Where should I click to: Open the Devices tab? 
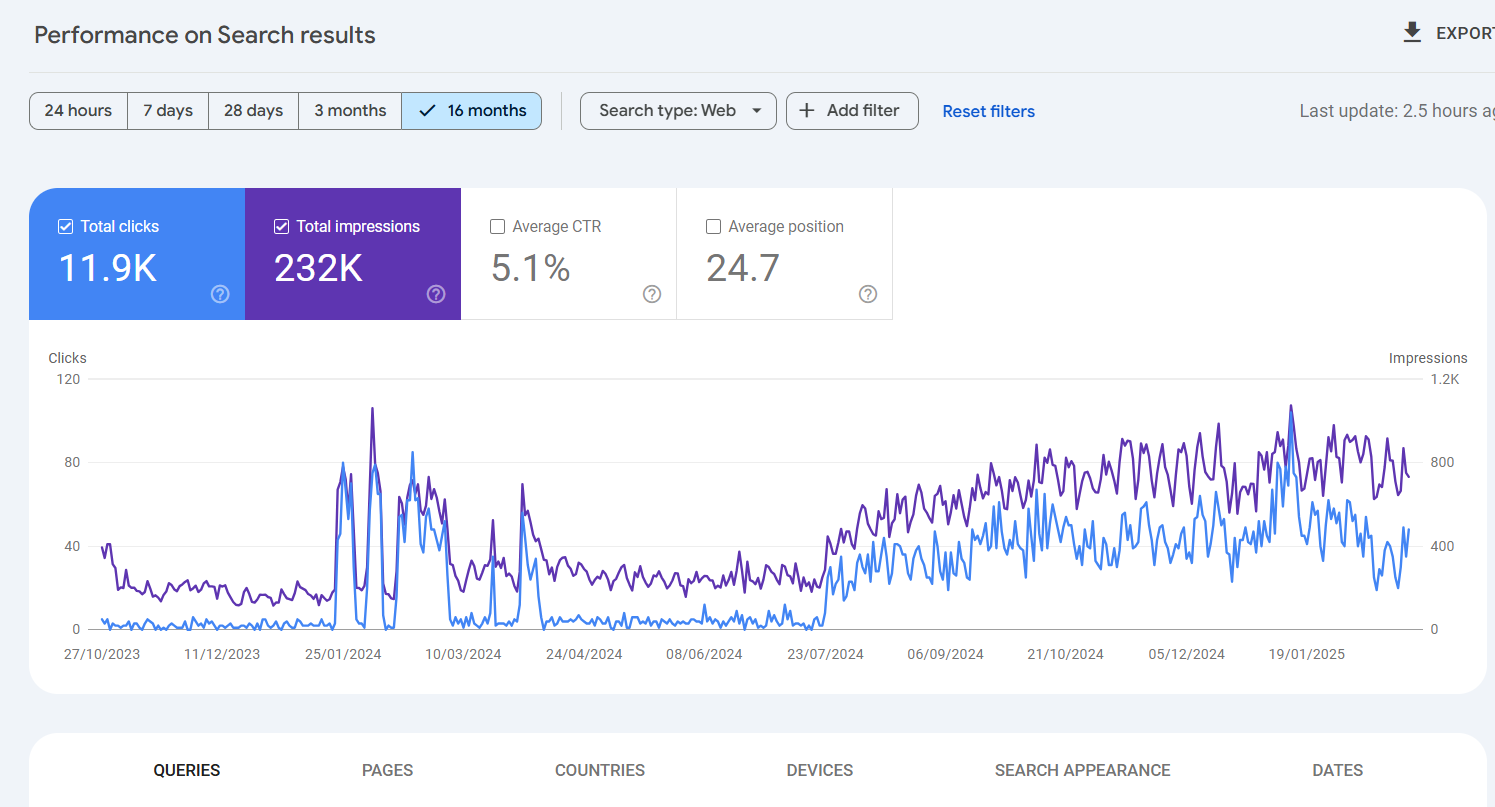pos(819,770)
